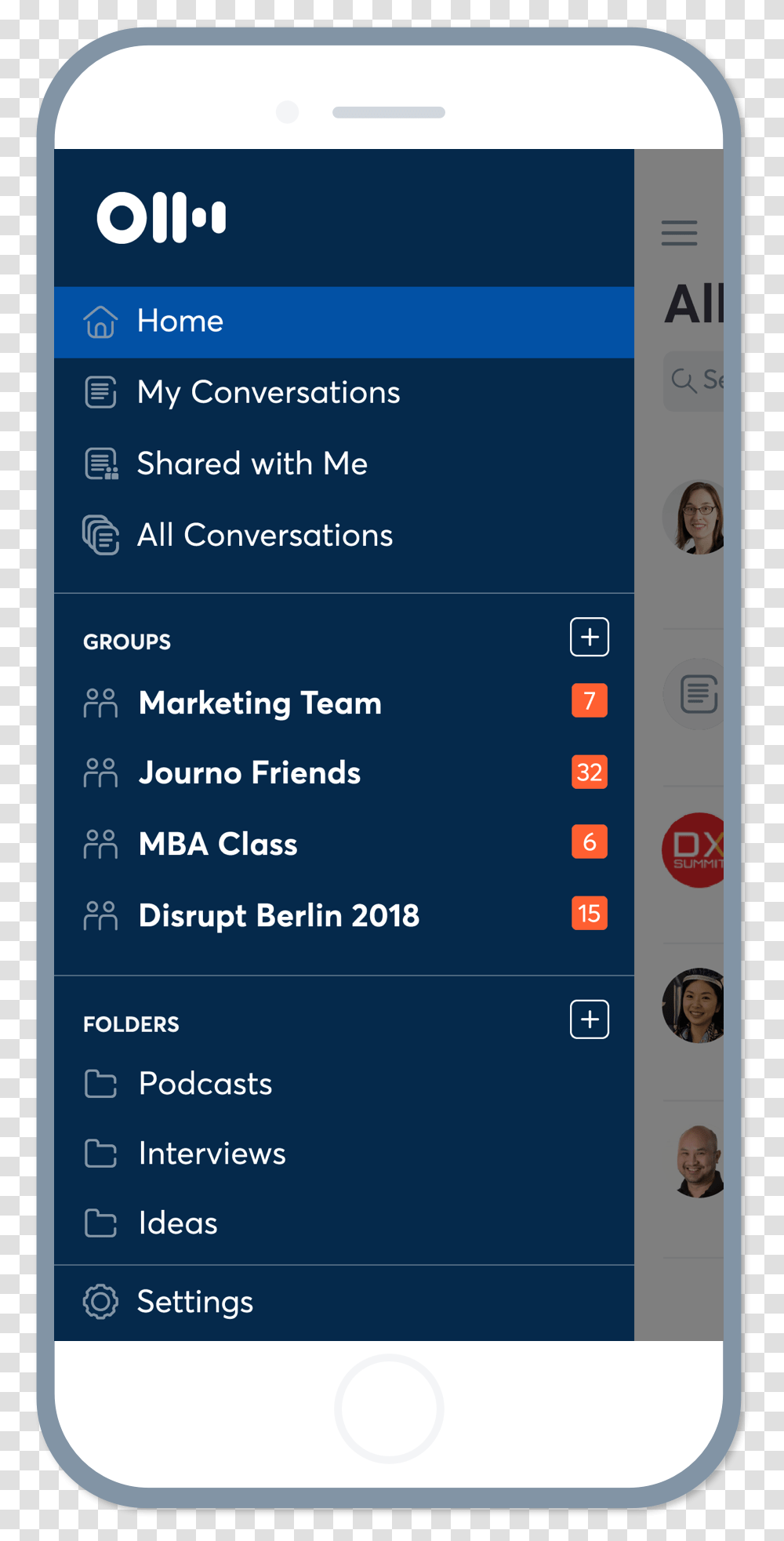
Task: Open the Interviews folder
Action: [x=212, y=1154]
